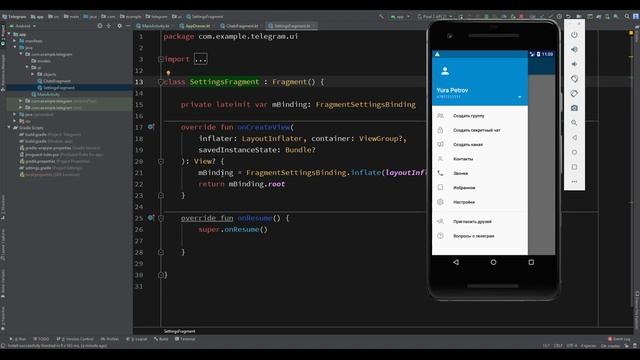The width and height of the screenshot is (640, 360).
Task: Open the TODO tool window tab
Action: 41,339
